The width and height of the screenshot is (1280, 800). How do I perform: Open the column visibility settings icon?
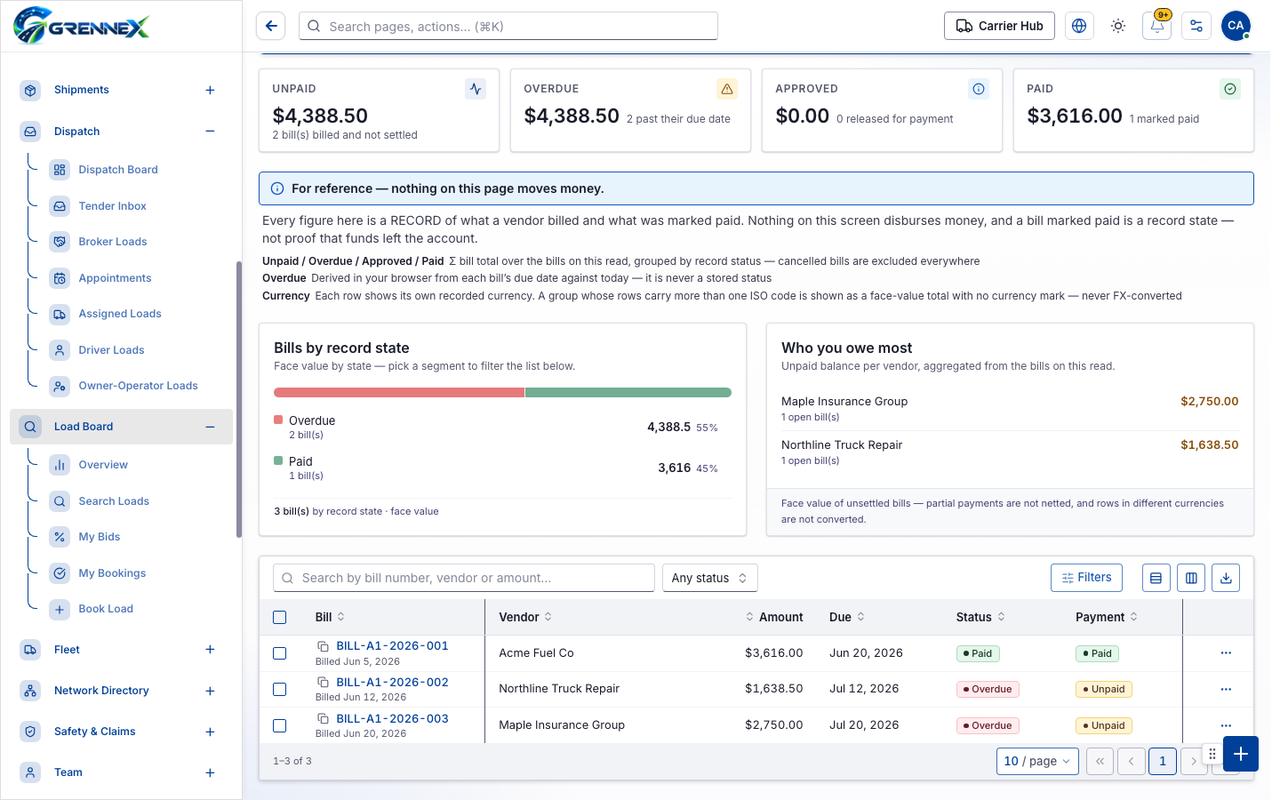(x=1191, y=578)
